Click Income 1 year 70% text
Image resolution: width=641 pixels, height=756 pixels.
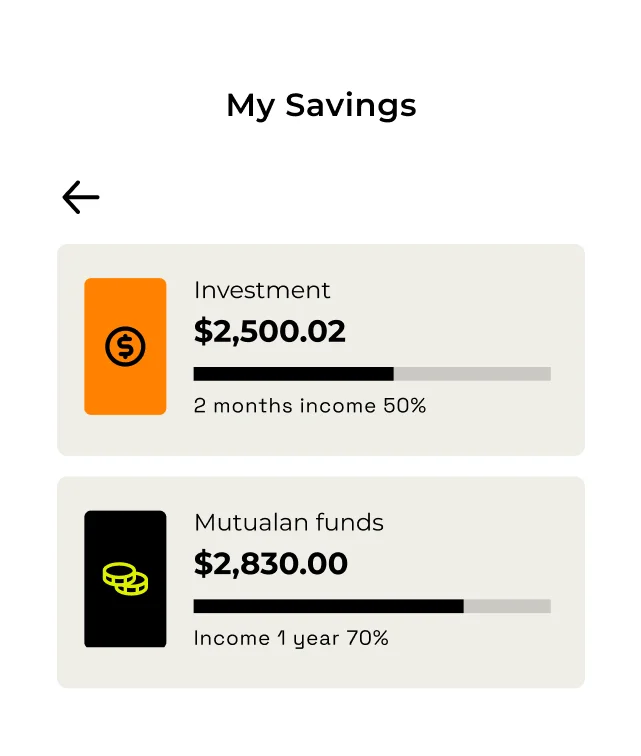pyautogui.click(x=290, y=638)
